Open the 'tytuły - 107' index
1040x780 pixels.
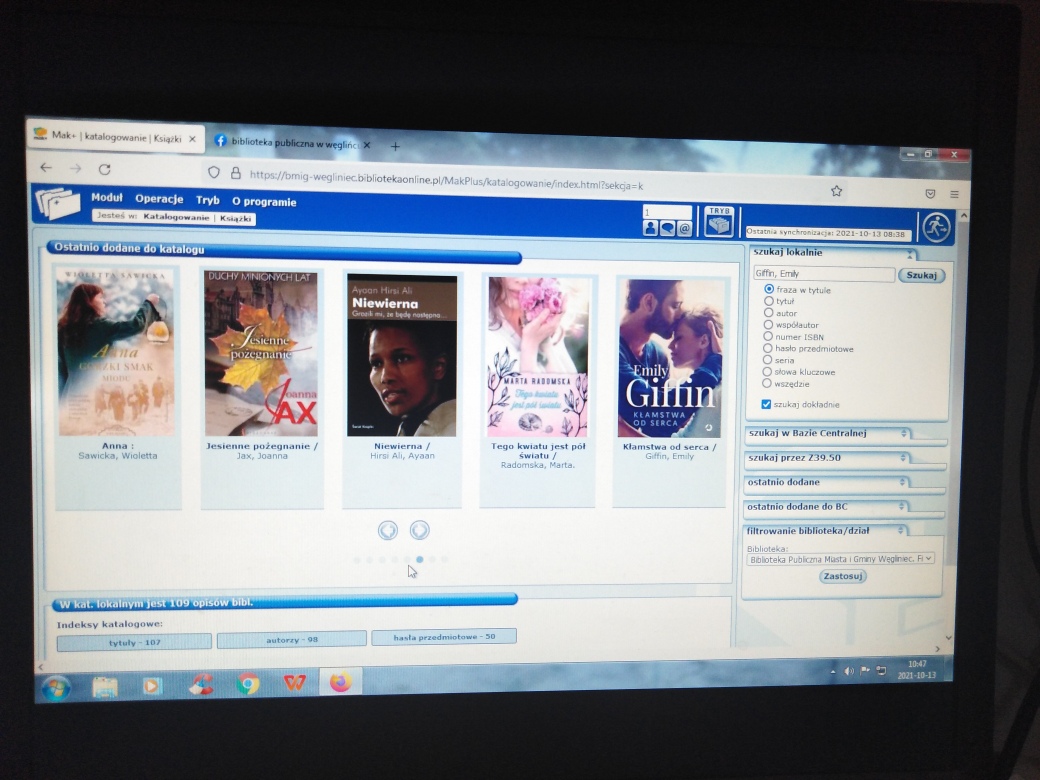click(x=134, y=642)
